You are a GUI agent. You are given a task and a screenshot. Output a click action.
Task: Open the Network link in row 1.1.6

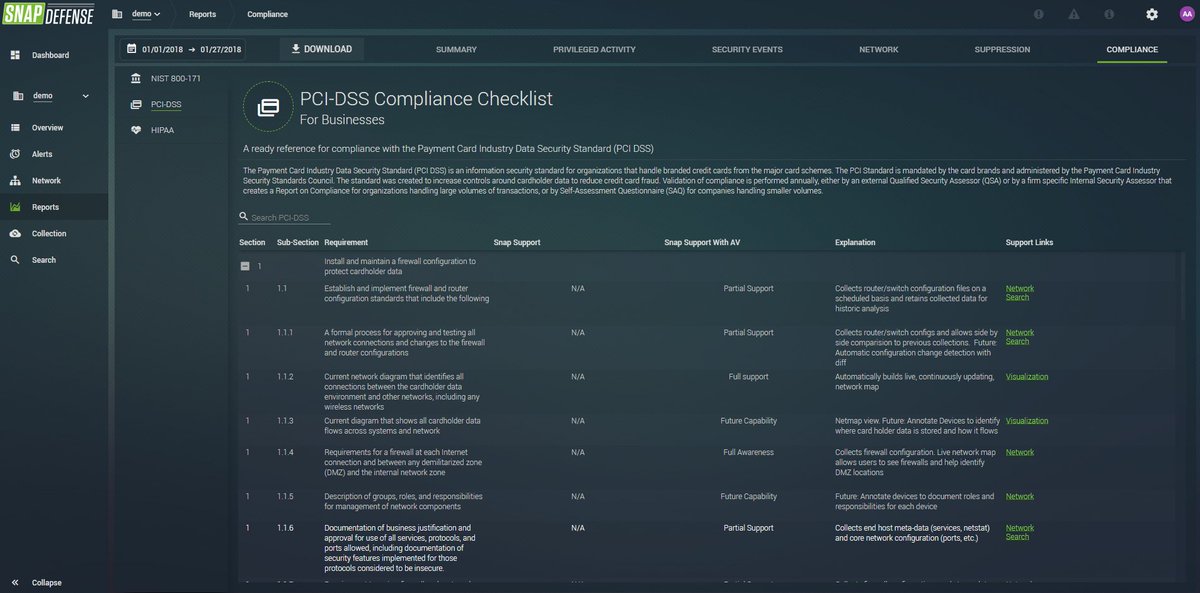coord(1020,528)
